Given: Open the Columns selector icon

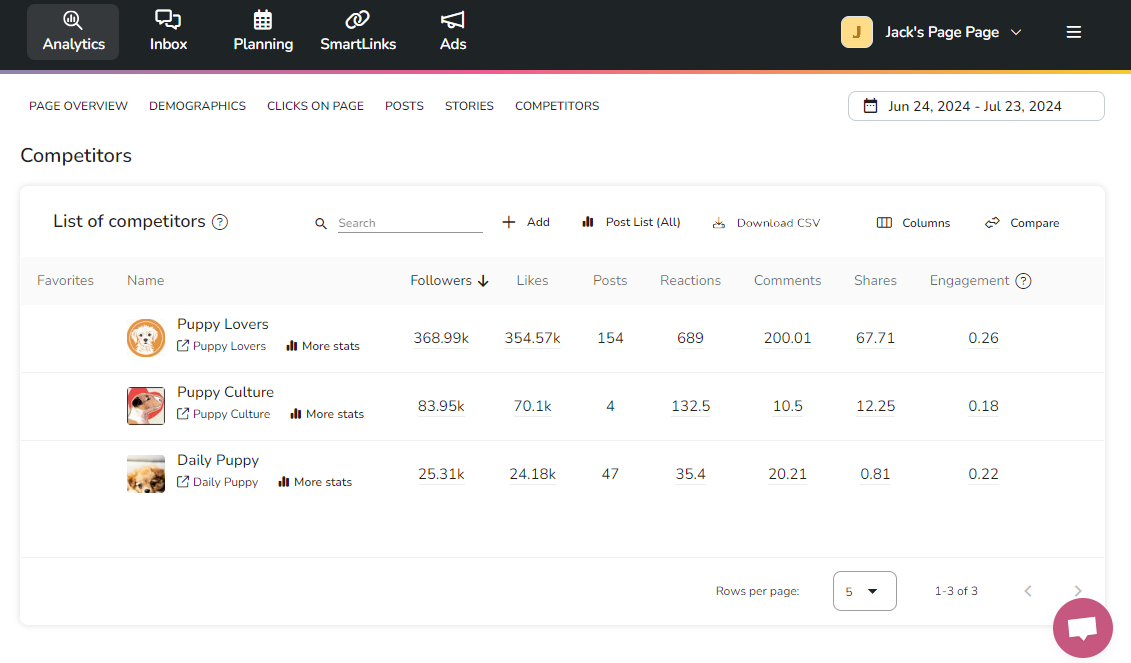Looking at the screenshot, I should [886, 222].
